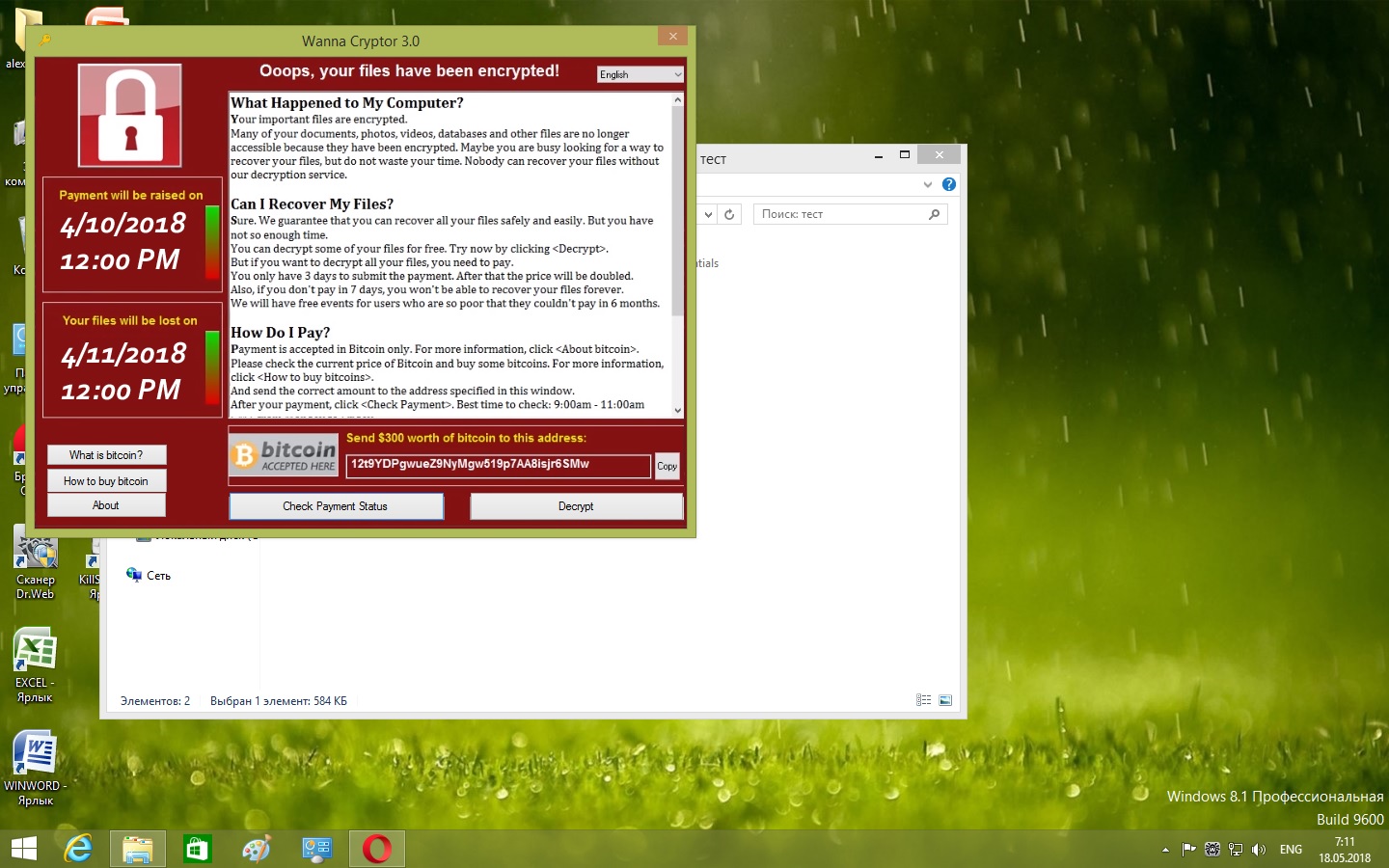Switch Explorer to large icons view

coord(945,700)
